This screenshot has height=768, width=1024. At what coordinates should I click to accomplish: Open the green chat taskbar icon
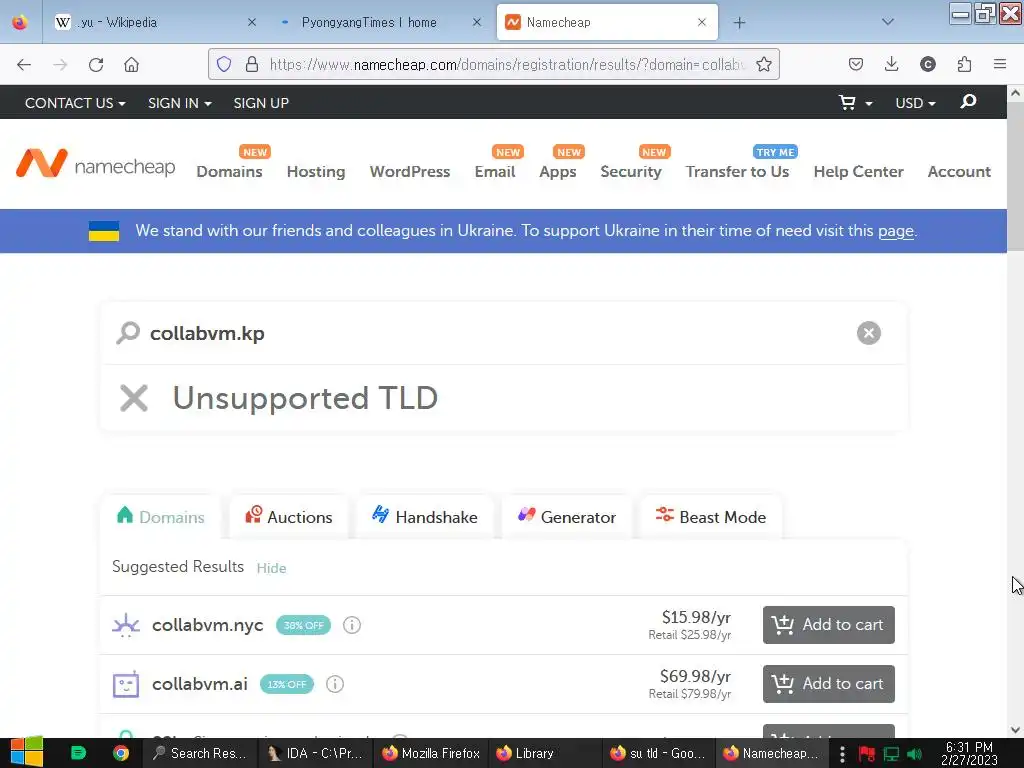[78, 753]
